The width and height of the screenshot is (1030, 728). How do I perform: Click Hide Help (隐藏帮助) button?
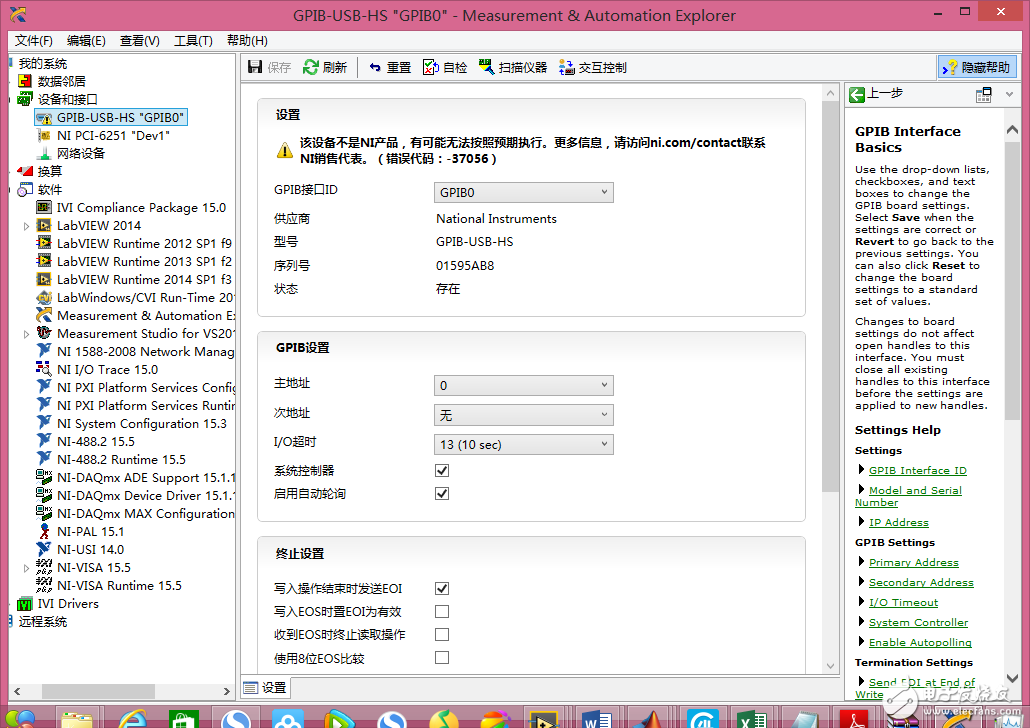tap(977, 67)
